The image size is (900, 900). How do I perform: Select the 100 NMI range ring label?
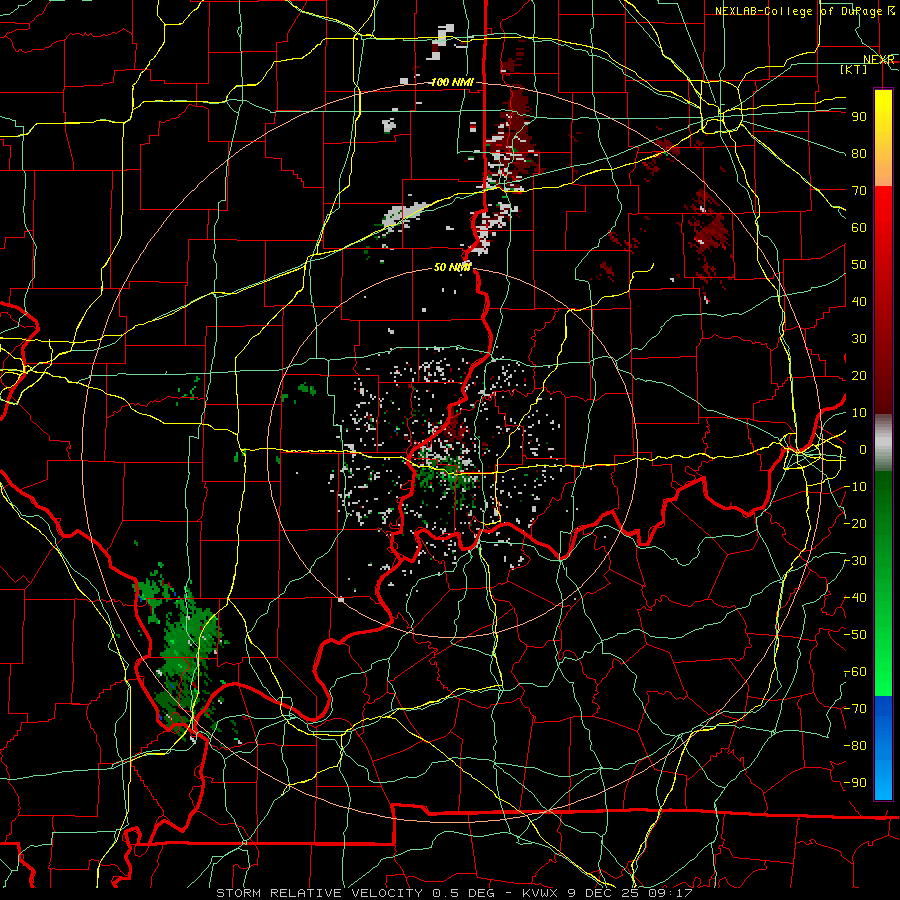(x=452, y=82)
